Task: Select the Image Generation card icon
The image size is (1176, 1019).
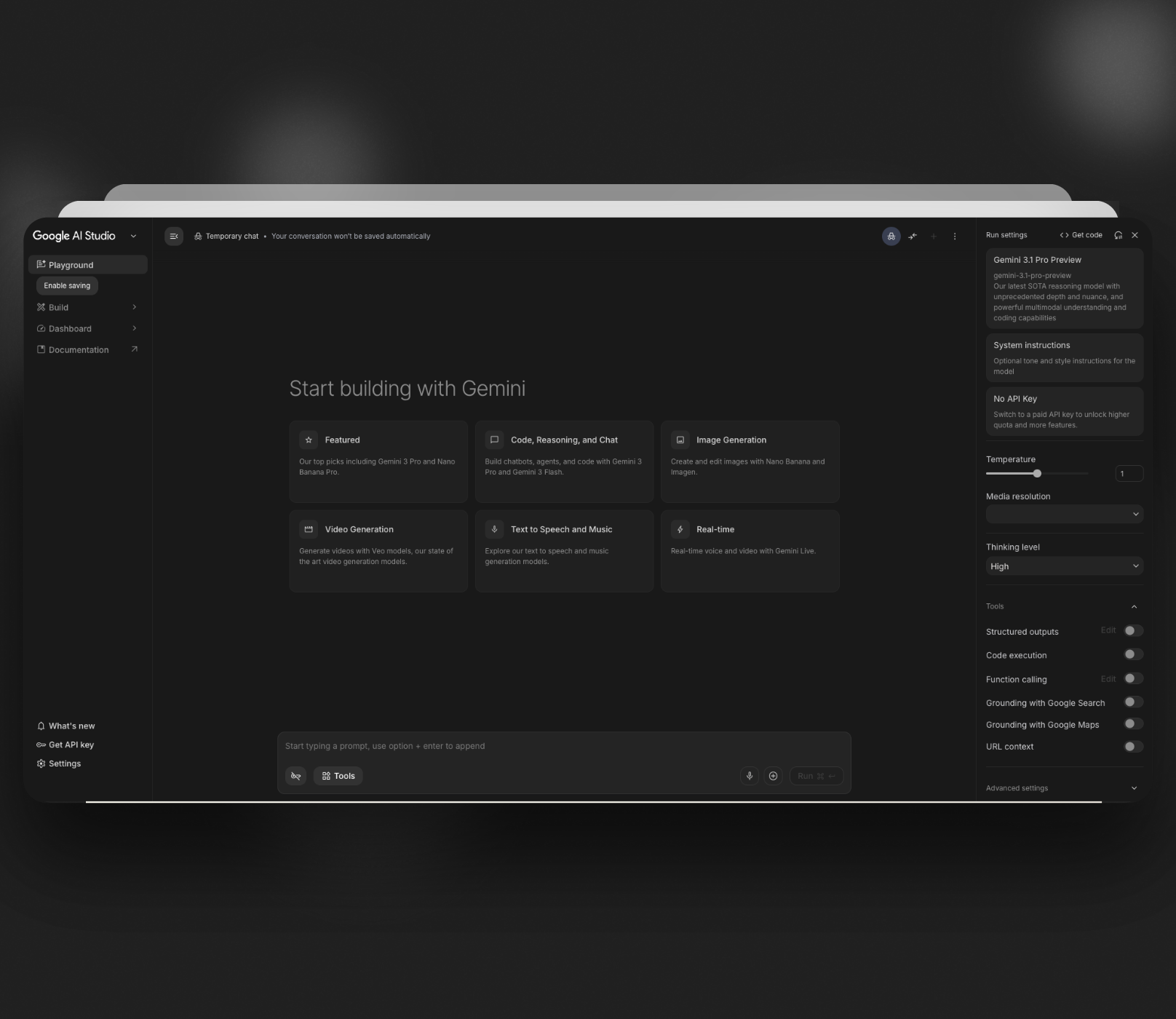Action: tap(680, 440)
